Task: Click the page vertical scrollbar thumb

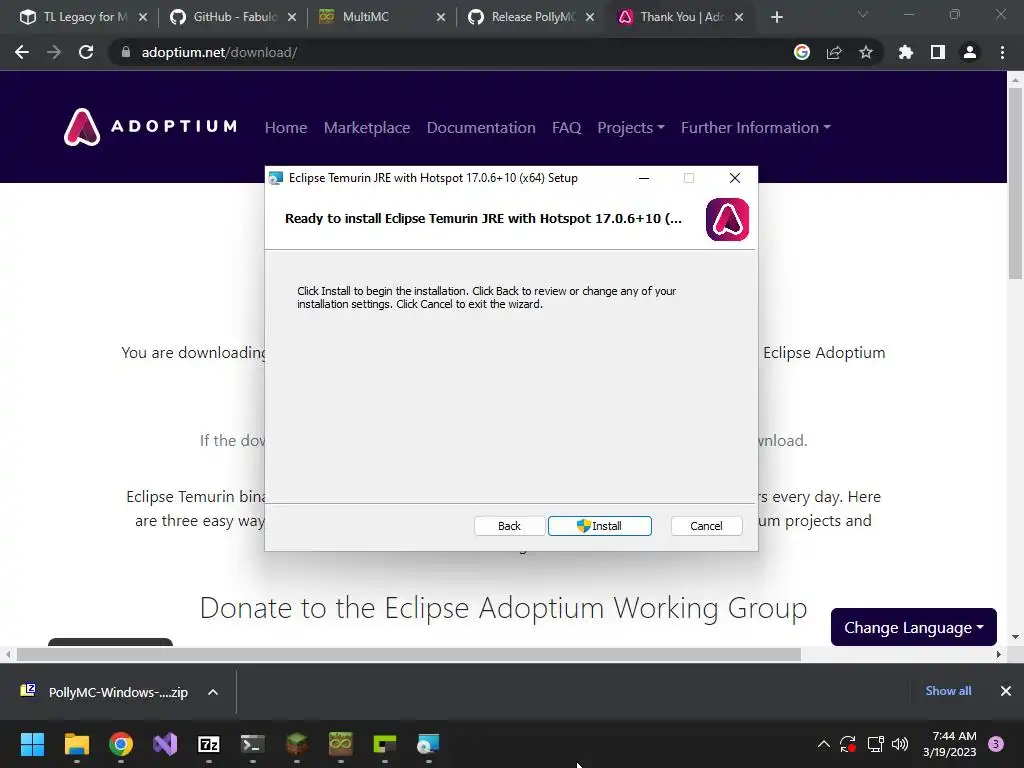Action: click(x=1015, y=183)
